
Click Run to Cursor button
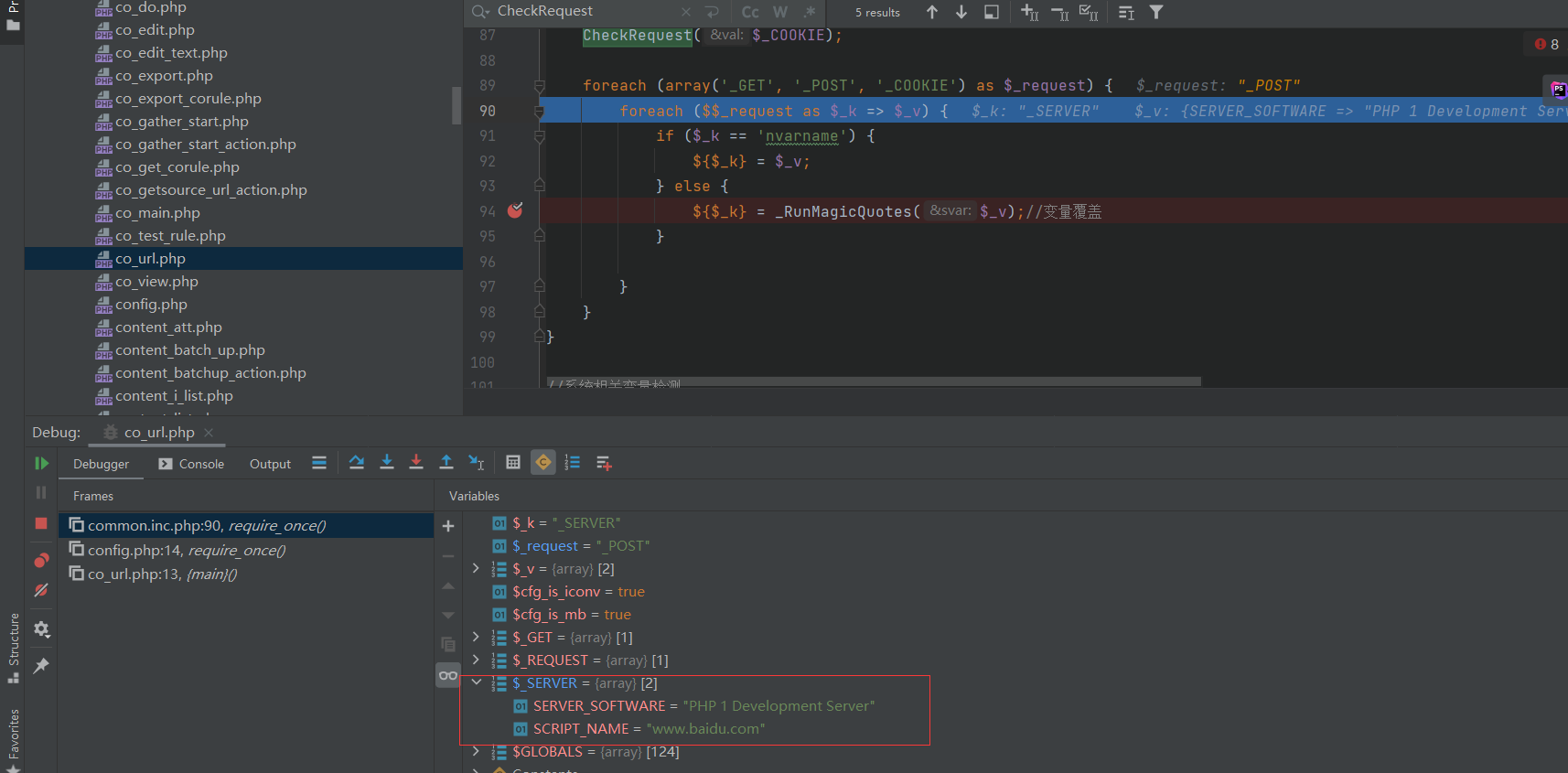(477, 463)
